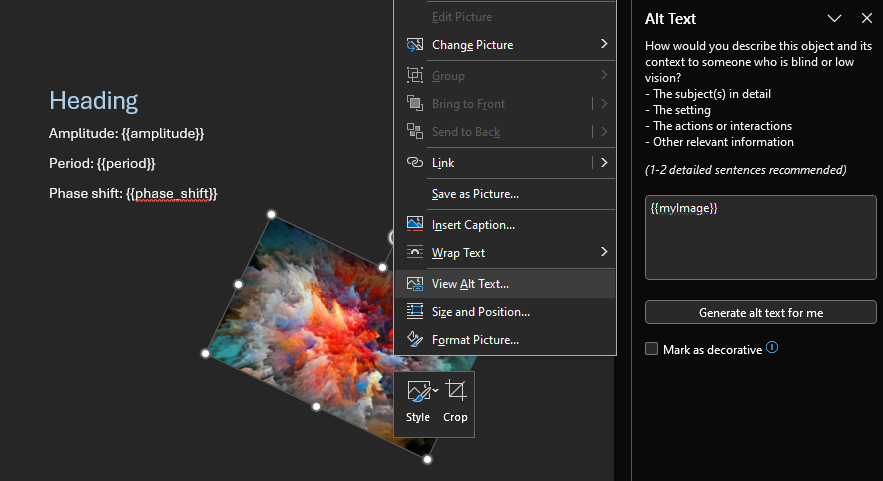Click the info icon beside Mark as decorative
Viewport: 883px width, 481px height.
pyautogui.click(x=772, y=348)
